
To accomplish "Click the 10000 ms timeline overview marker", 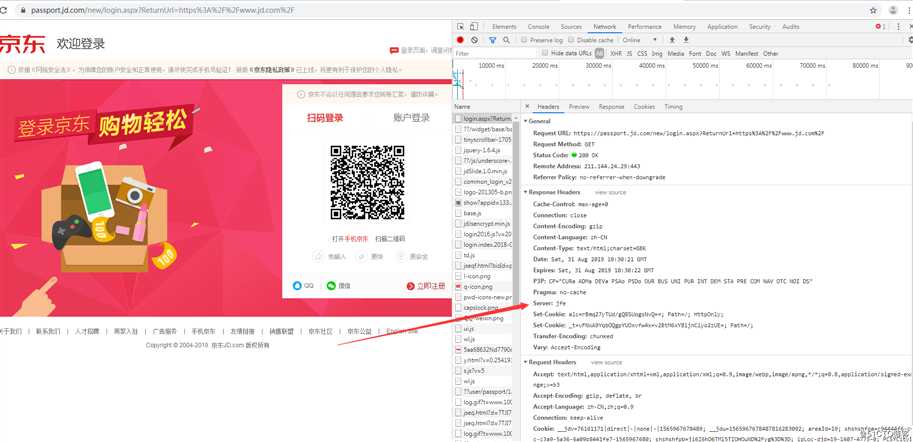I will click(491, 65).
